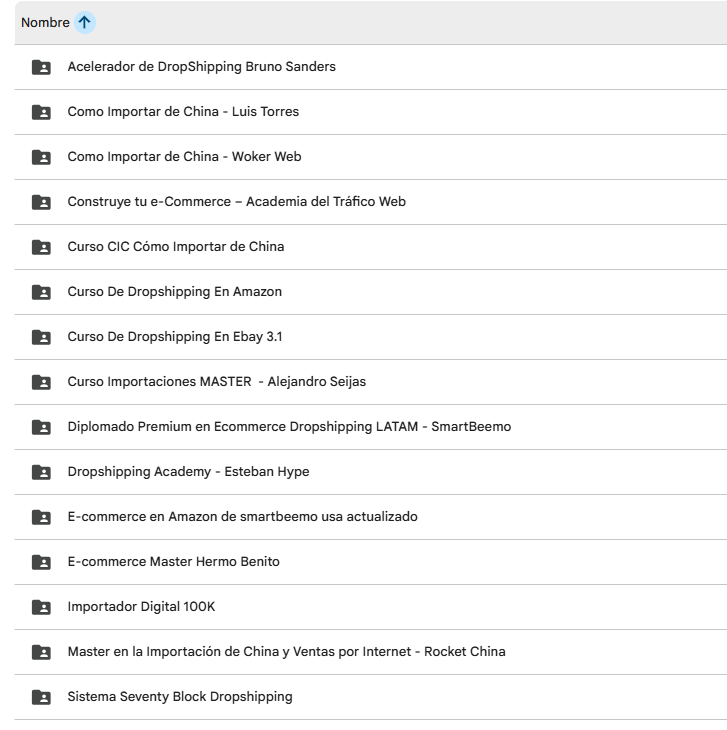Open Master en la Importación de China folder
The width and height of the screenshot is (727, 730).
click(x=286, y=652)
